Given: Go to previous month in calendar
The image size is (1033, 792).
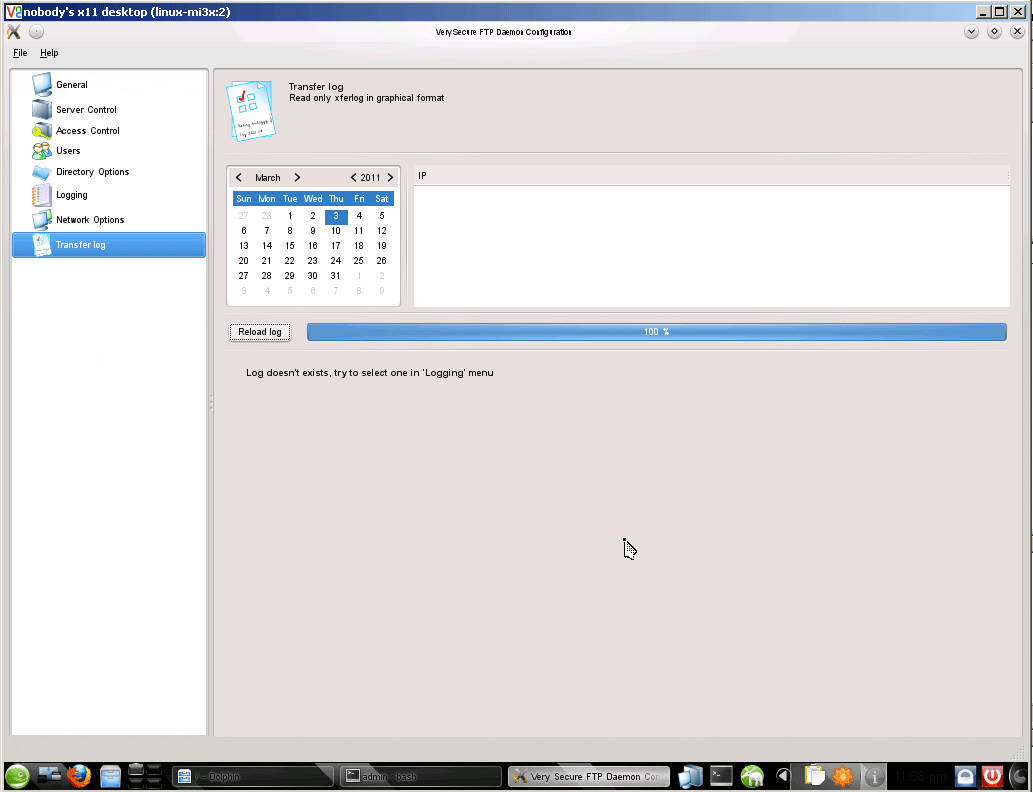Looking at the screenshot, I should pyautogui.click(x=238, y=177).
